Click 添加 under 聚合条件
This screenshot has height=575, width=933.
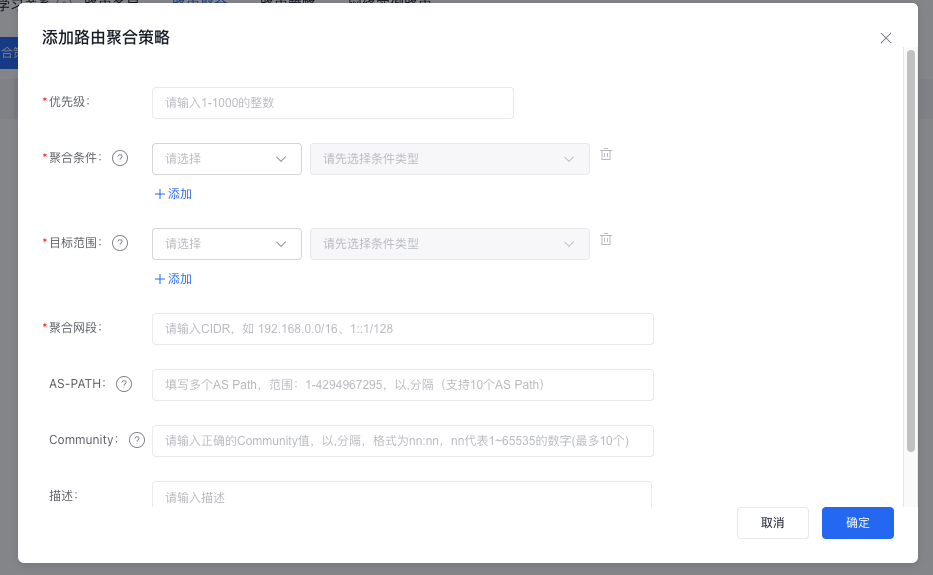point(173,194)
